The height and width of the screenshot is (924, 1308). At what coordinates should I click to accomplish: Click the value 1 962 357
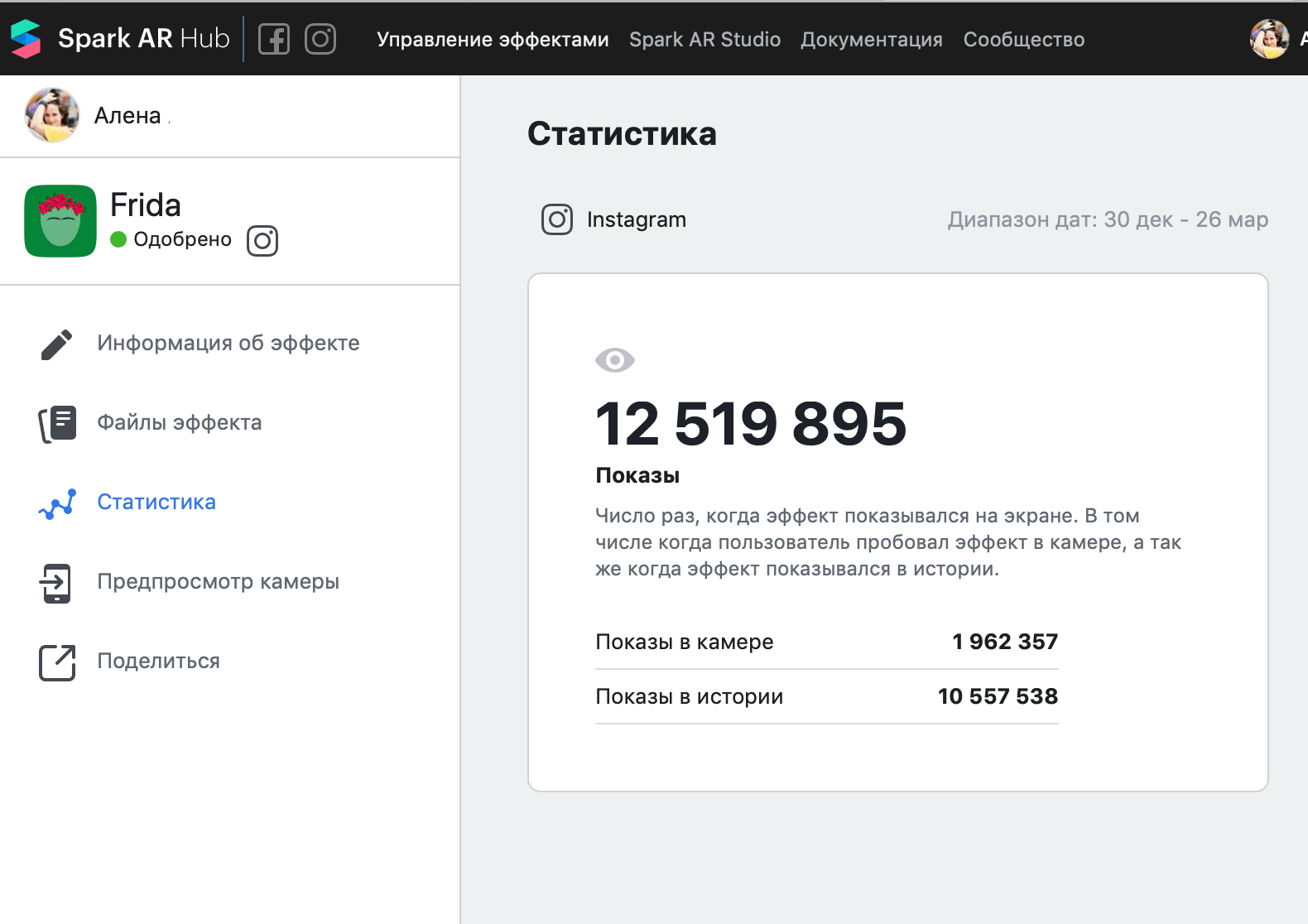(1005, 642)
